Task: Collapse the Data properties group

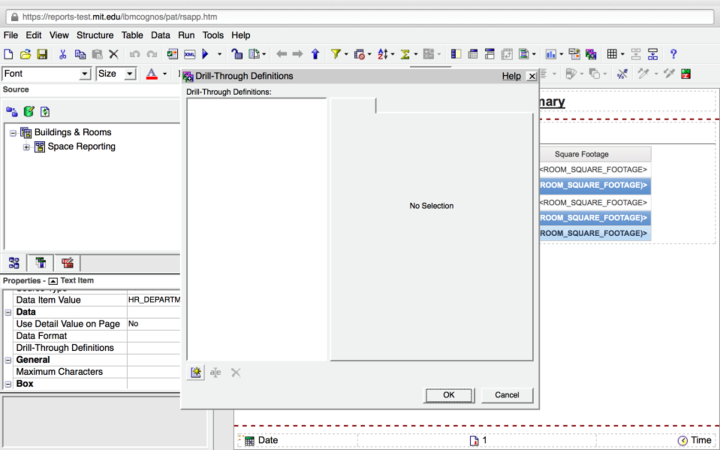Action: click(9, 312)
